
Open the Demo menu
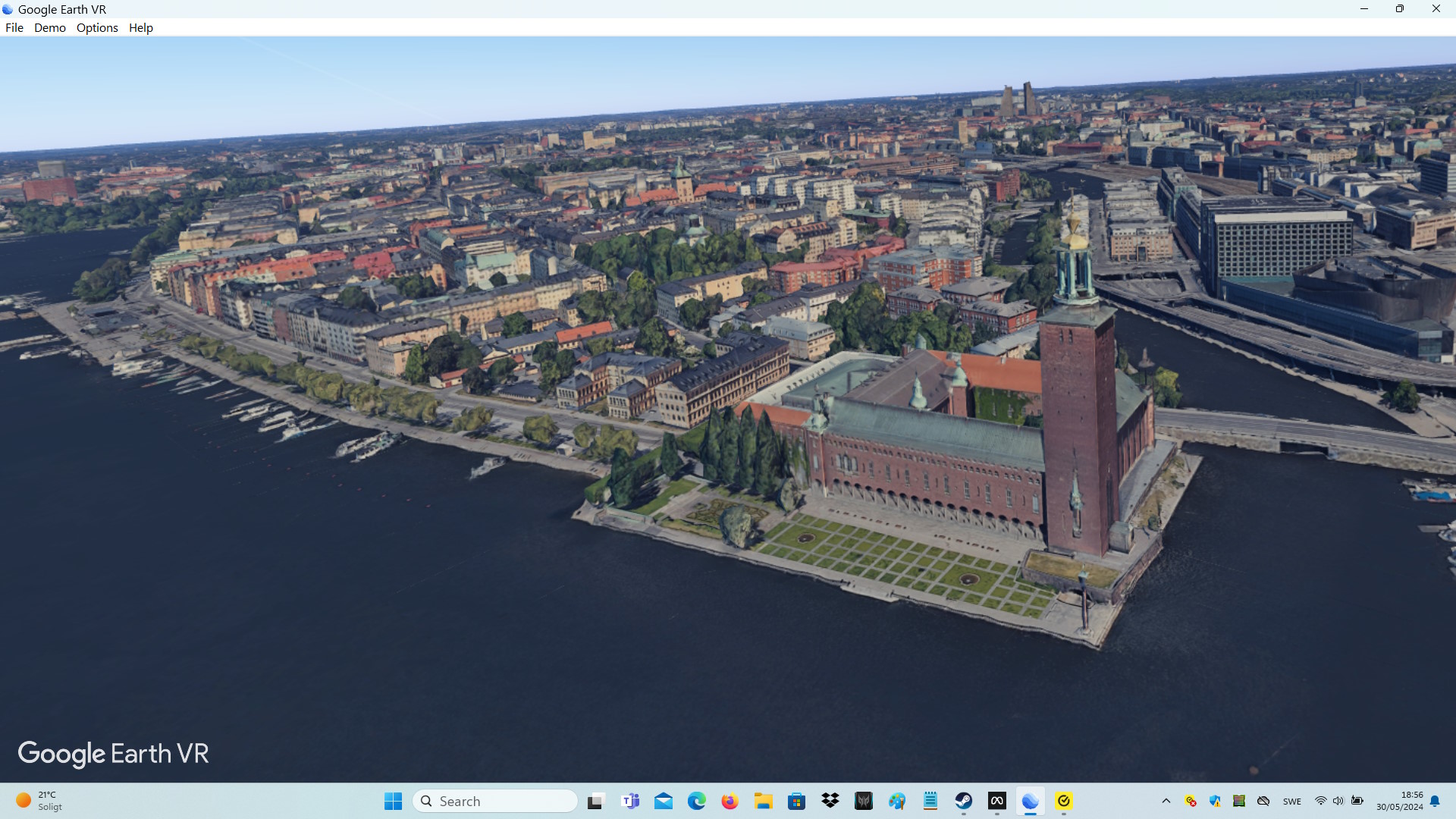coord(50,28)
